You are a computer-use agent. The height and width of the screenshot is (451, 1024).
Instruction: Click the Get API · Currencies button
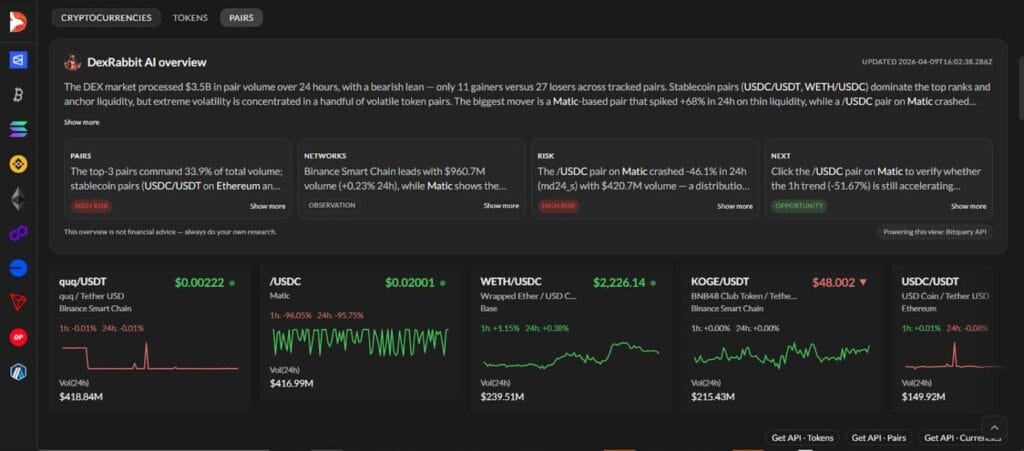(x=963, y=438)
